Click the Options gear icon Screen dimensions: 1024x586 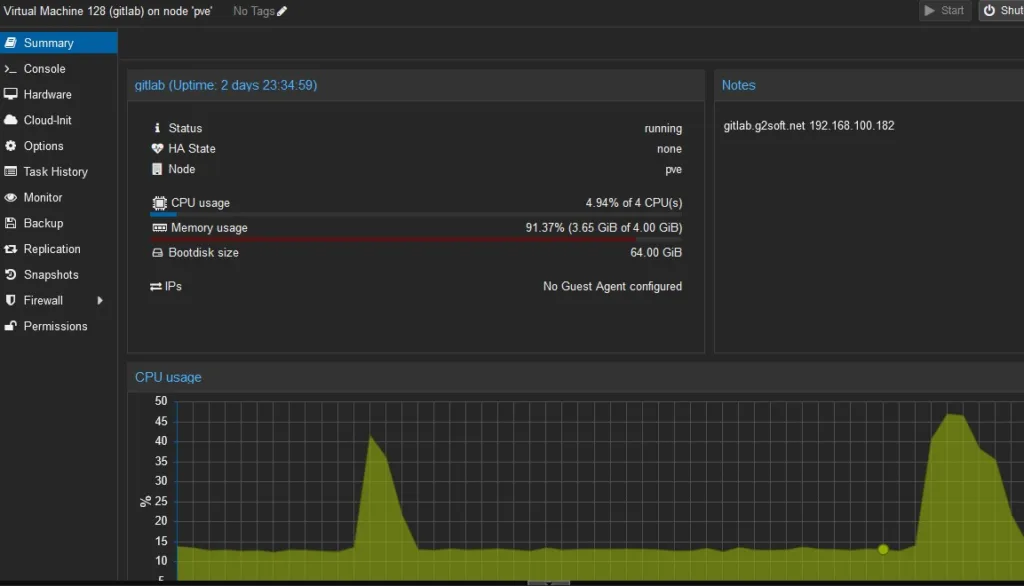coord(10,146)
